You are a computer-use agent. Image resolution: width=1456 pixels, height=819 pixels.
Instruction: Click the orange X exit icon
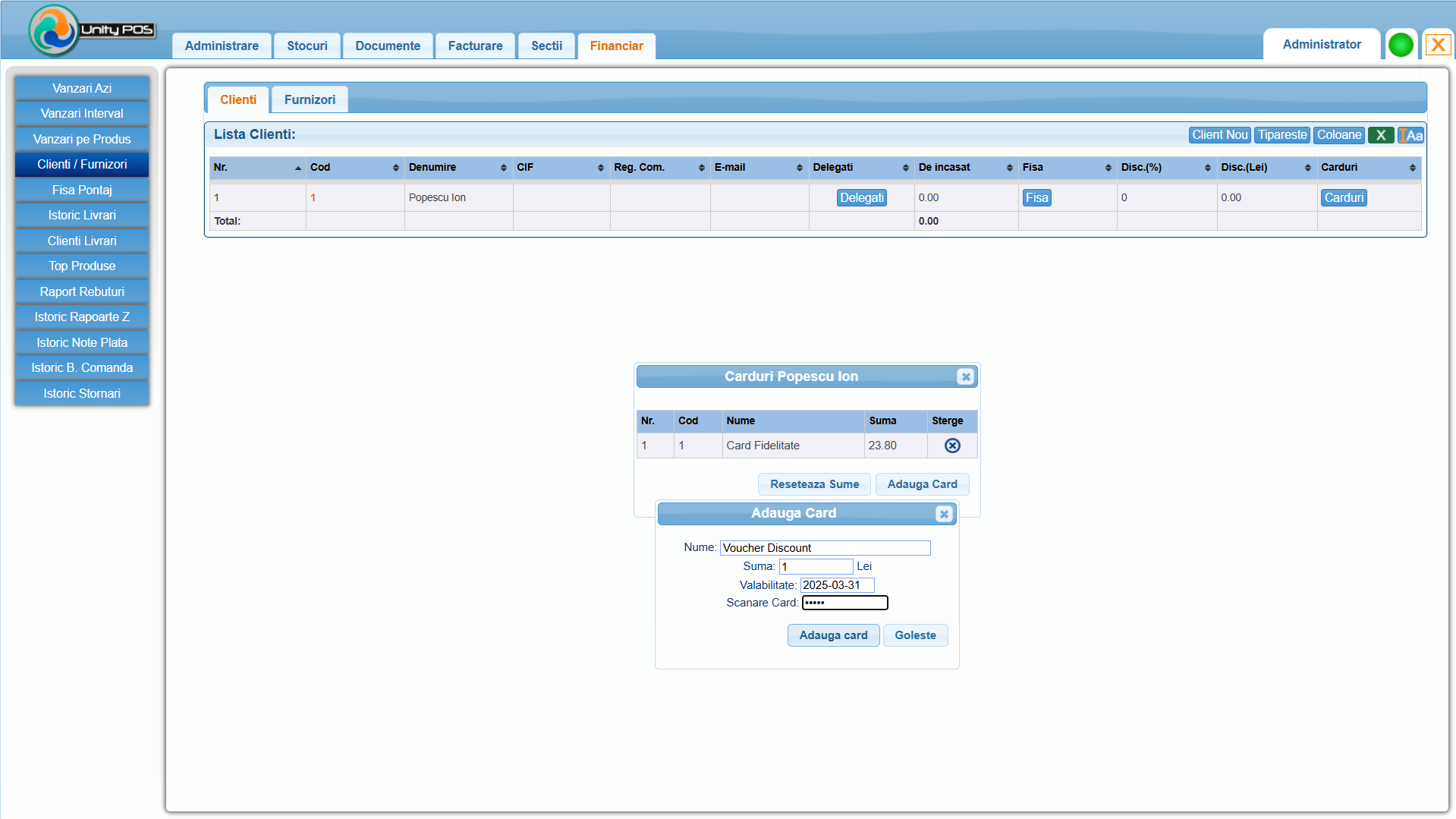pyautogui.click(x=1437, y=45)
